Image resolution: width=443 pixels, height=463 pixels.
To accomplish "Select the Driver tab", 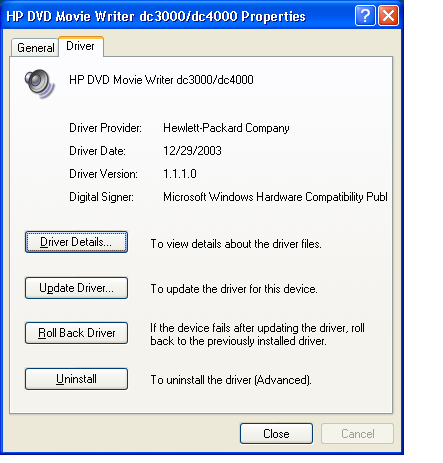I will (x=81, y=46).
